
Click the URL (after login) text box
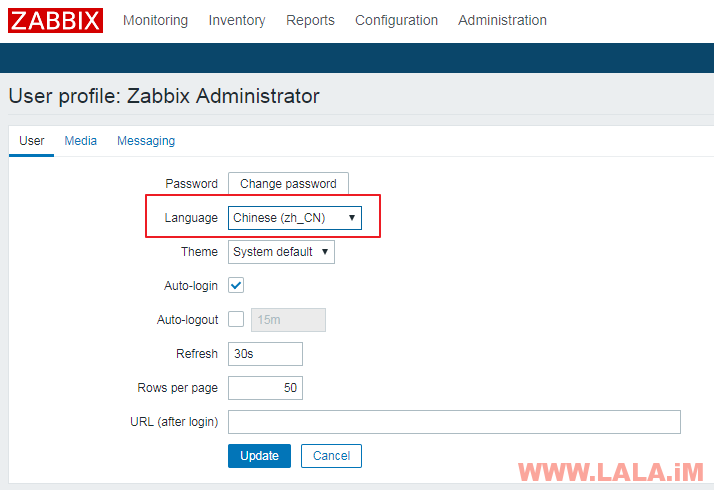pyautogui.click(x=454, y=422)
